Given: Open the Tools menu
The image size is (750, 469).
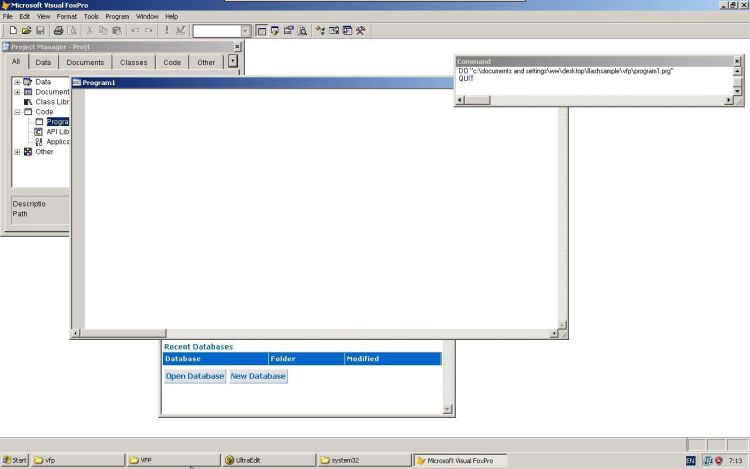Looking at the screenshot, I should pos(91,16).
